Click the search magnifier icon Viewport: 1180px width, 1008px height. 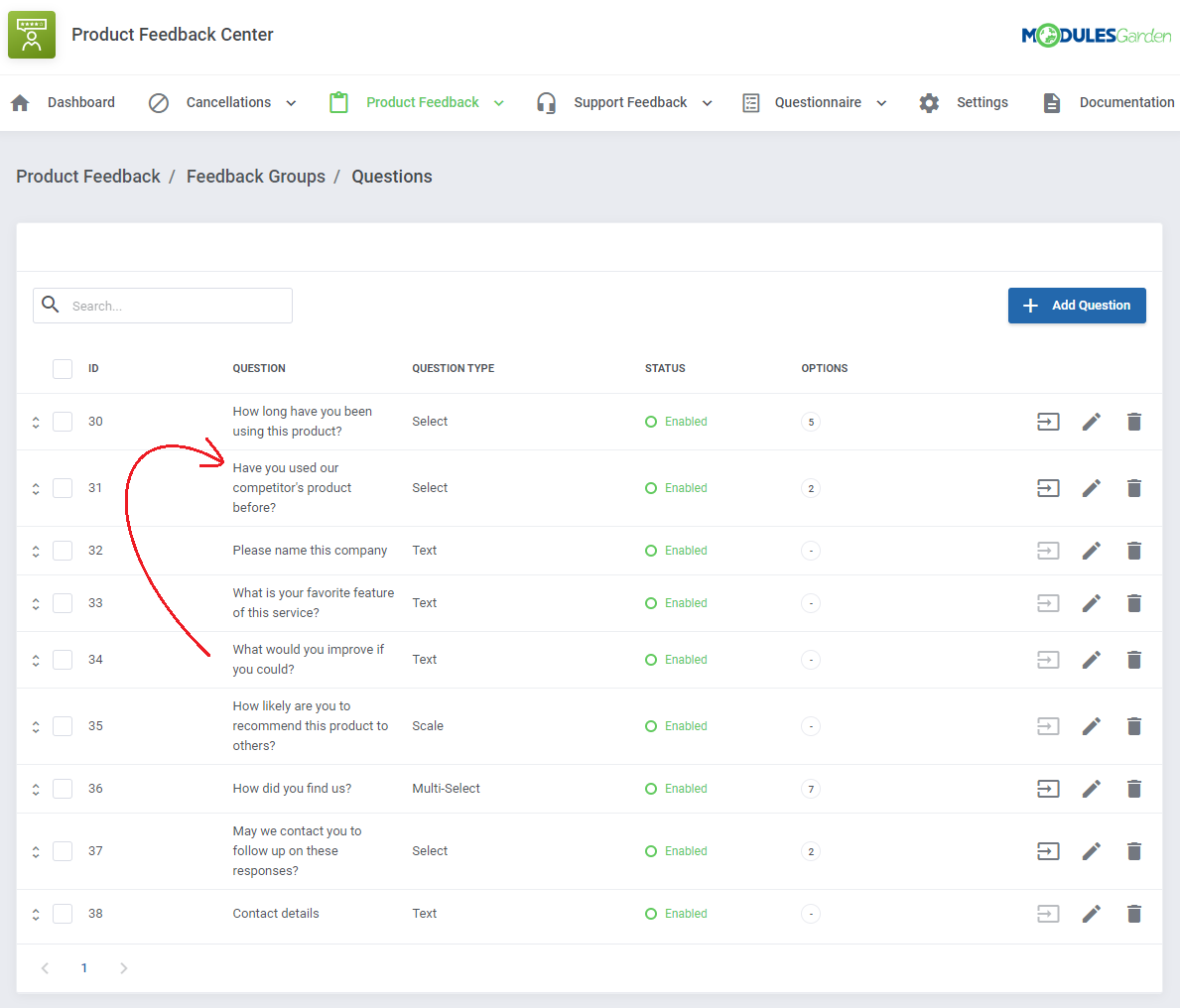click(x=51, y=305)
